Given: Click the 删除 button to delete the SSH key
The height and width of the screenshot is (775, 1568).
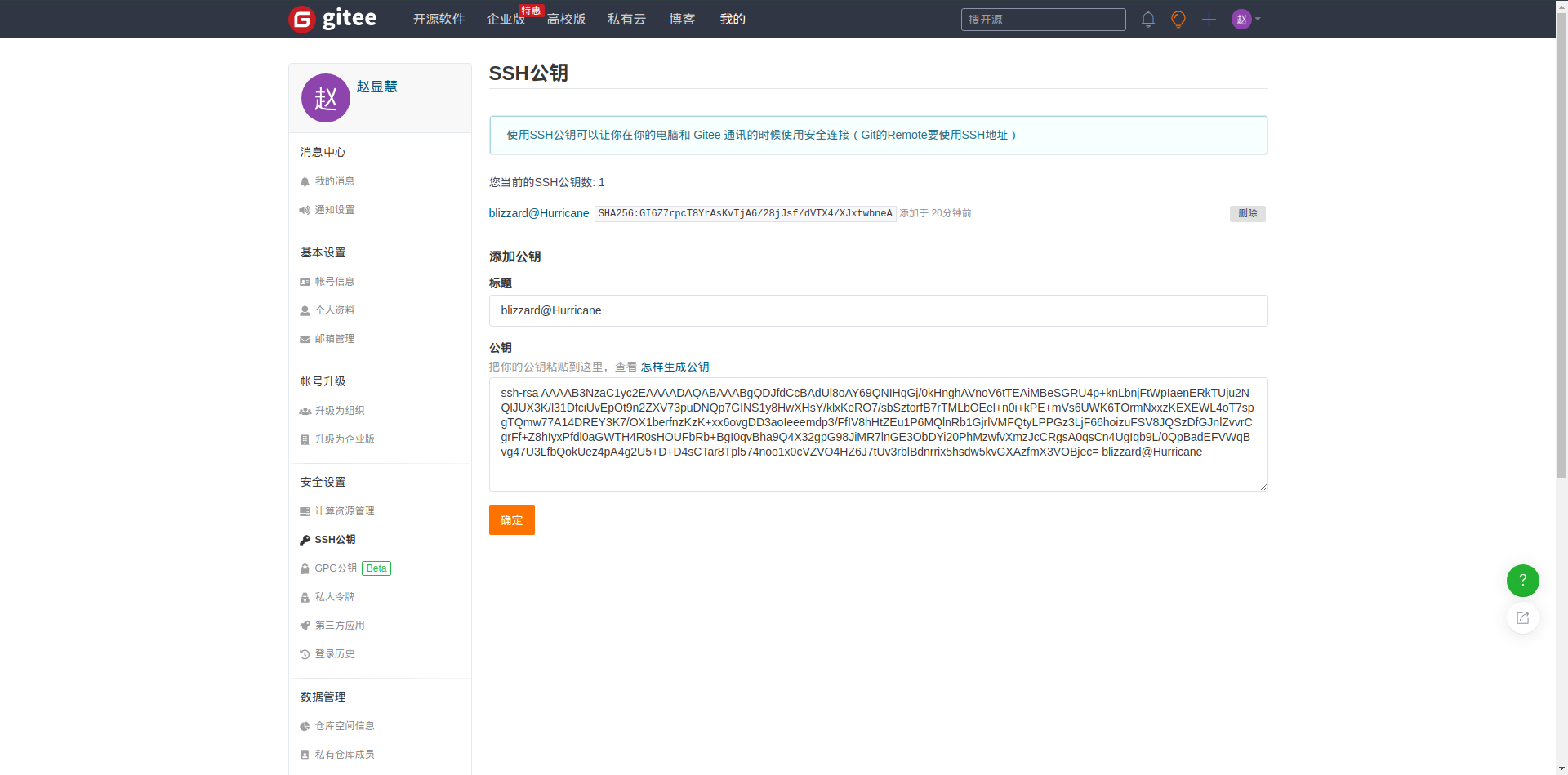Looking at the screenshot, I should (x=1247, y=213).
